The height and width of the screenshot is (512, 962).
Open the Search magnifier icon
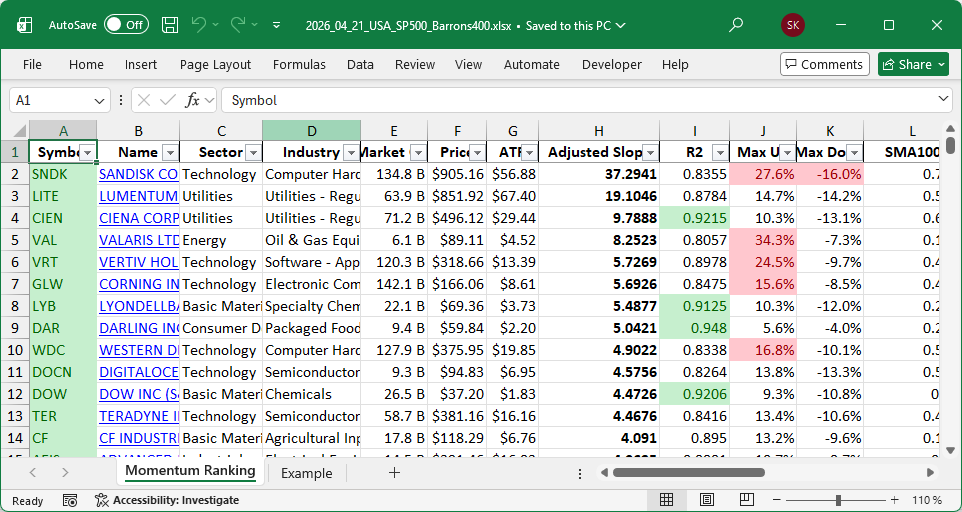[x=736, y=25]
